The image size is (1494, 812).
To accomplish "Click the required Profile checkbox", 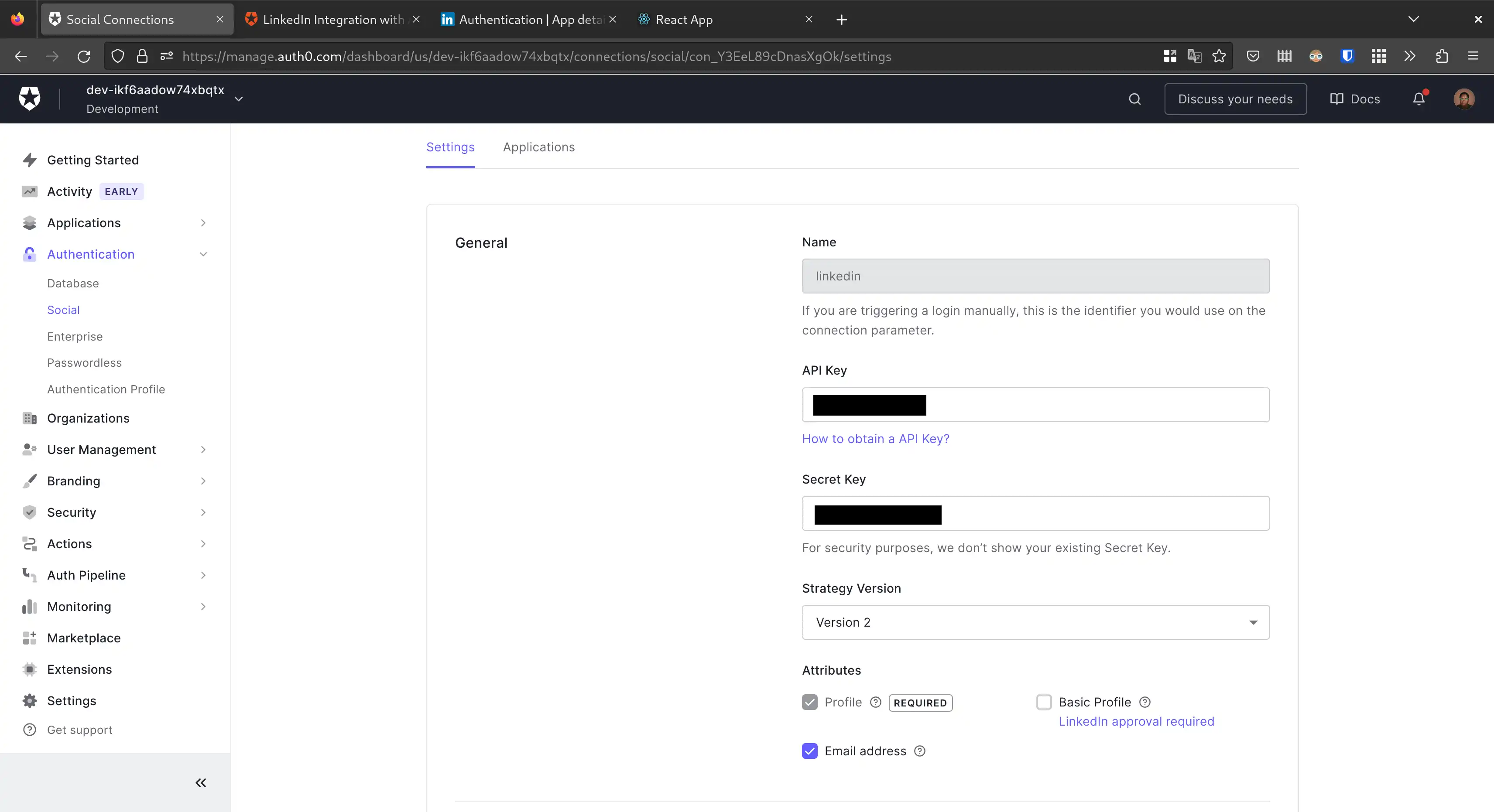I will coord(810,702).
